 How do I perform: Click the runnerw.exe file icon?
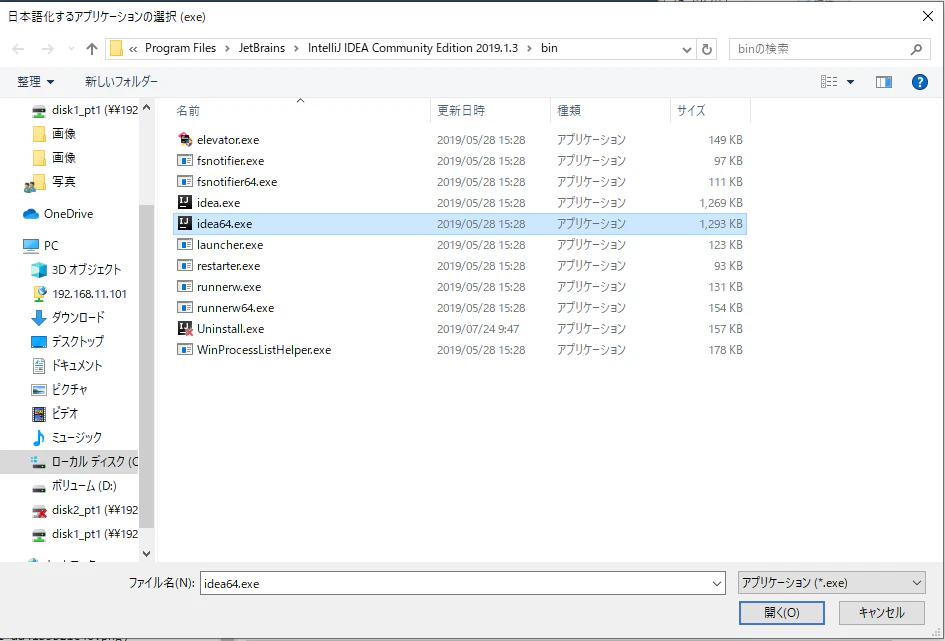184,287
